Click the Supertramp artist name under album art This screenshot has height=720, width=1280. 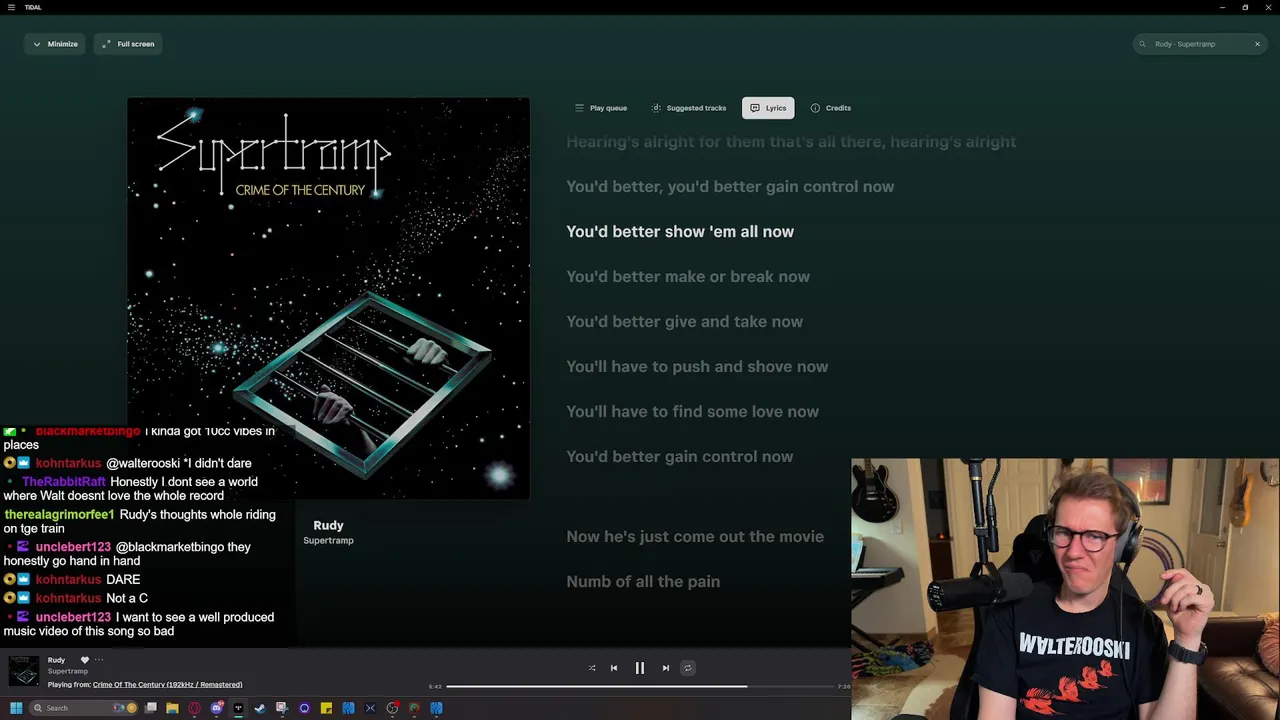(328, 541)
